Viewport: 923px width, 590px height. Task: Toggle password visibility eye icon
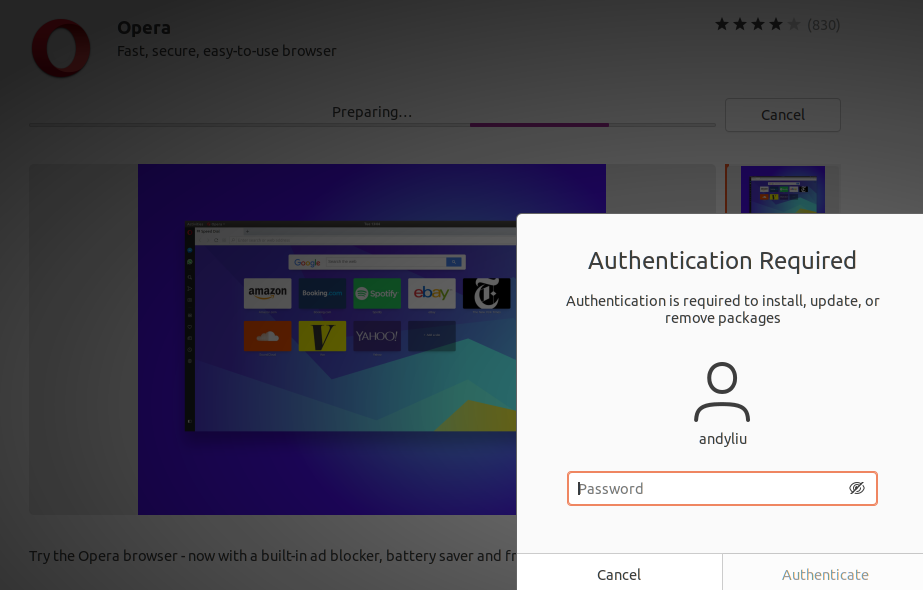(856, 488)
